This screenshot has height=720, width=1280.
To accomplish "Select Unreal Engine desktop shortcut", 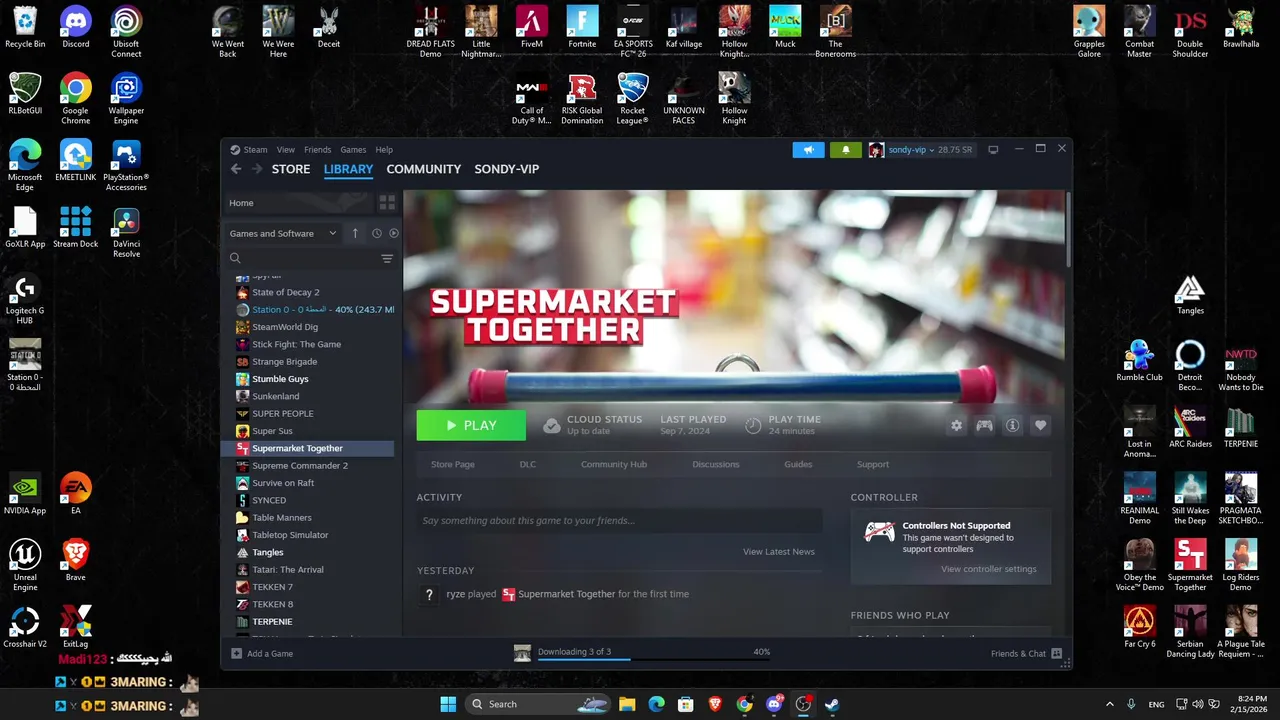I will click(x=25, y=565).
